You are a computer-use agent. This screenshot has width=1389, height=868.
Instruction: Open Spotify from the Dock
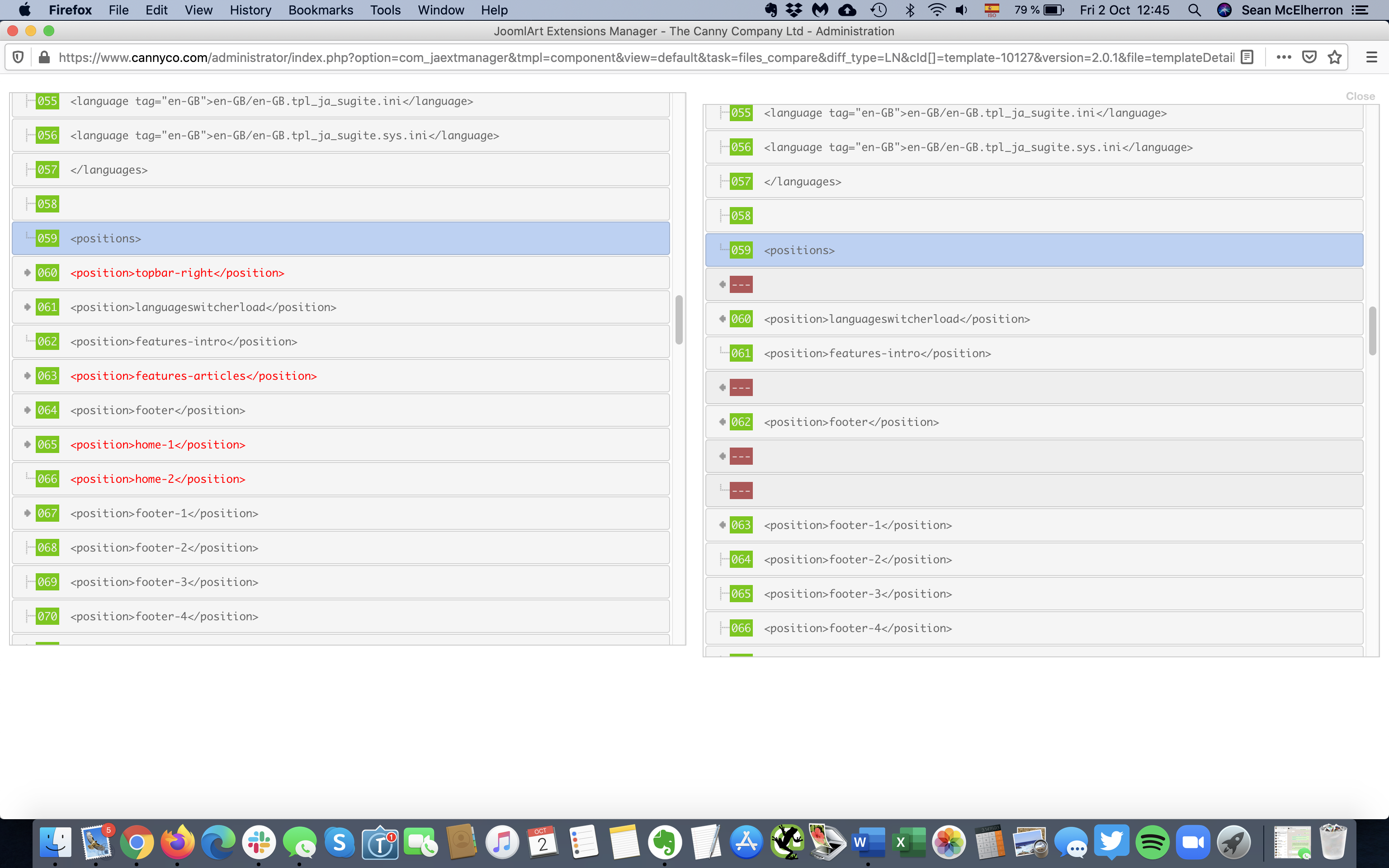pos(1152,842)
